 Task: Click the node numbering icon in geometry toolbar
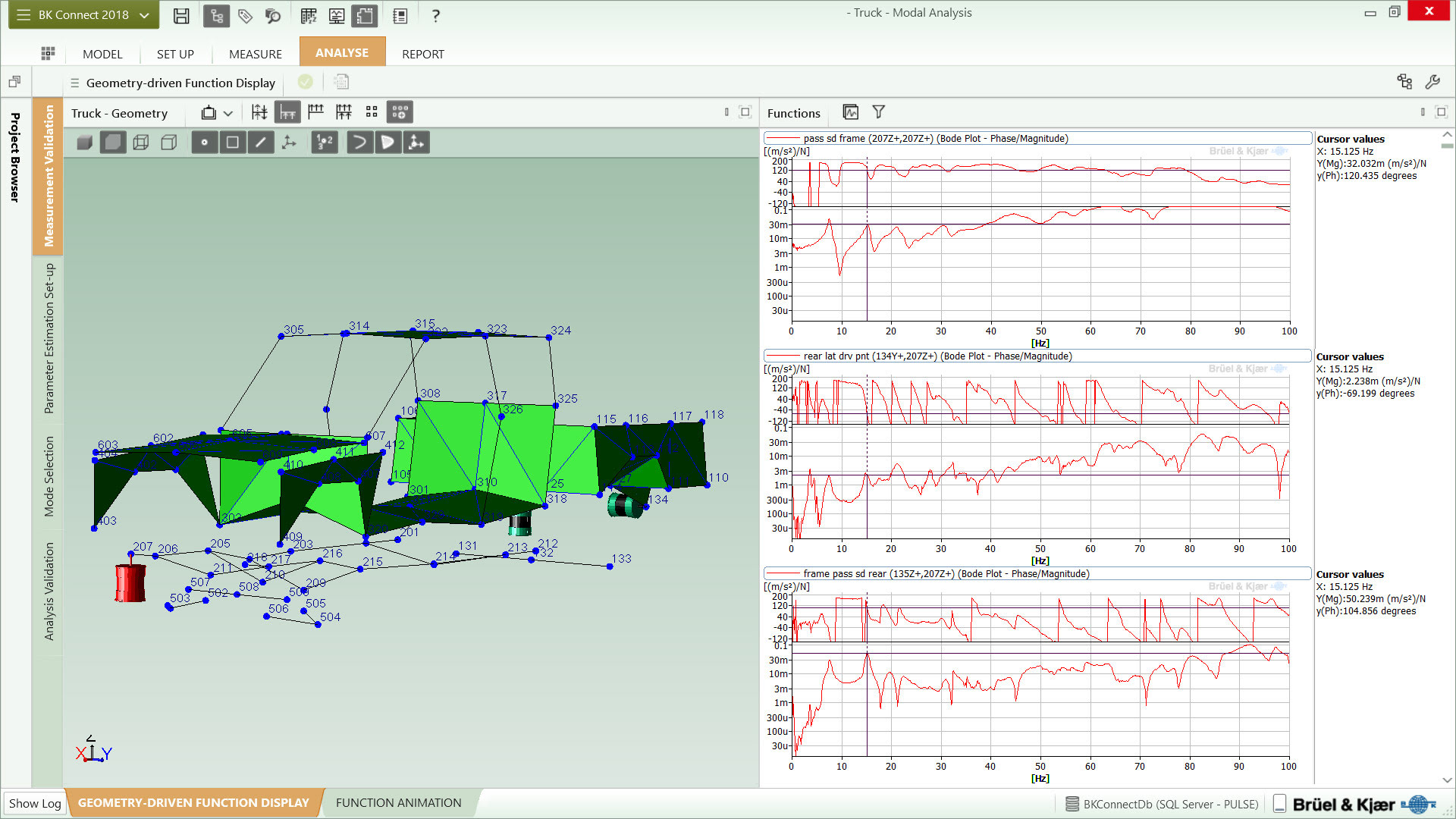(325, 142)
